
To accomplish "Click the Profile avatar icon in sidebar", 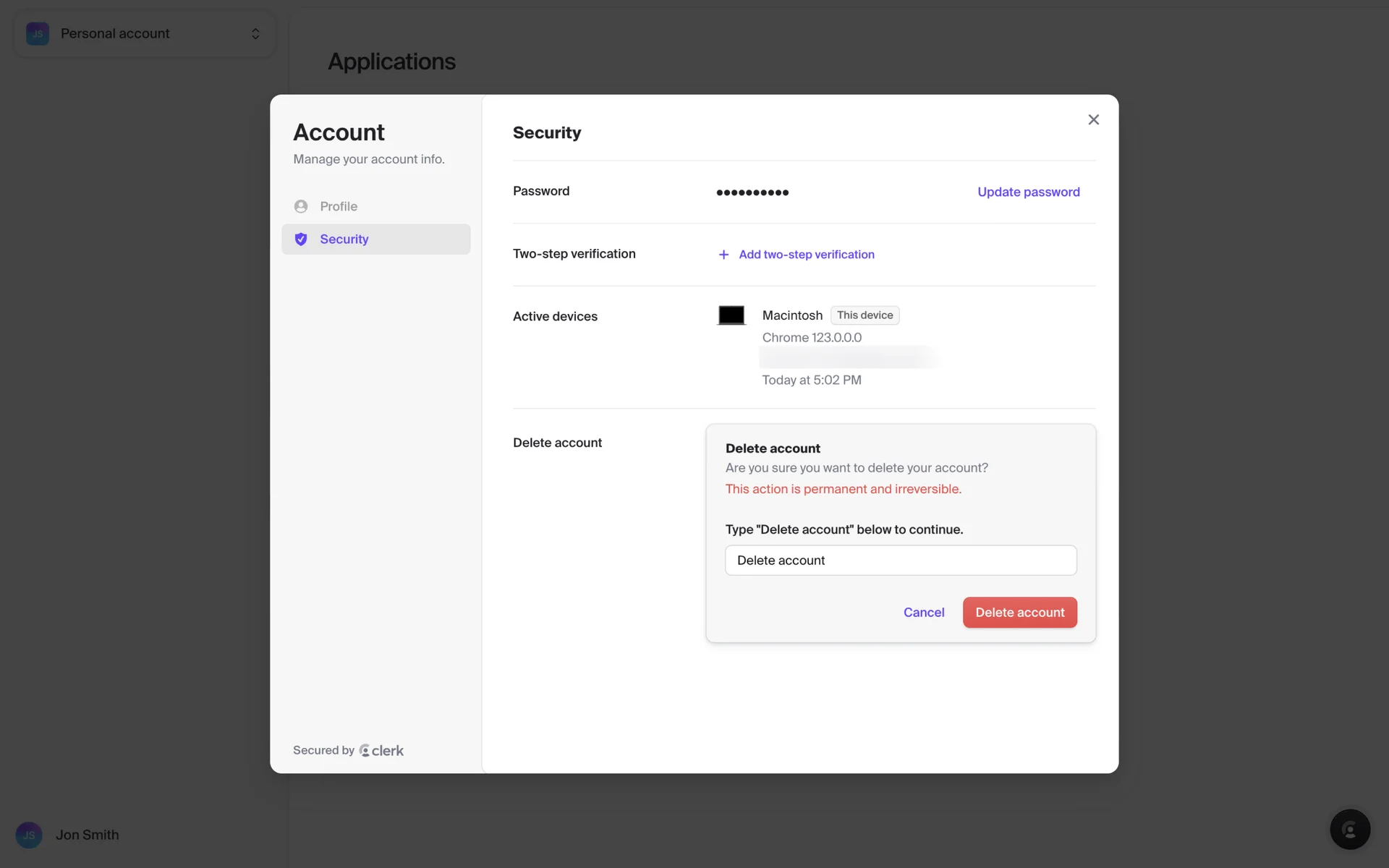I will [301, 206].
